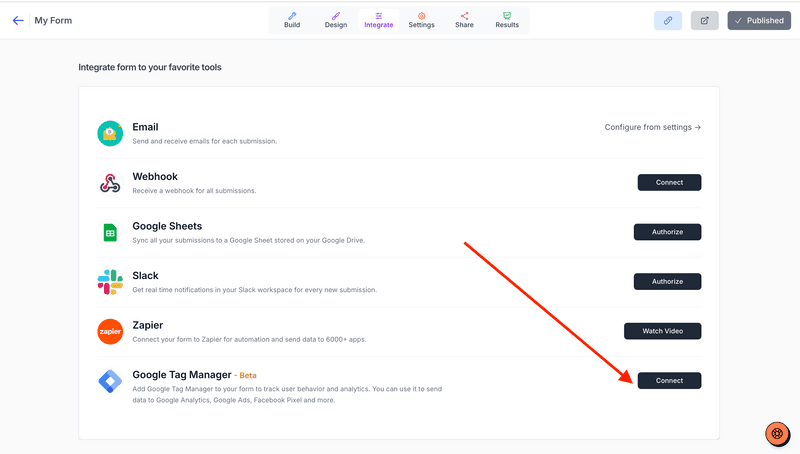Click 'Add Google Tag Manager to your form' description
Viewport: 800px width, 454px height.
287,394
